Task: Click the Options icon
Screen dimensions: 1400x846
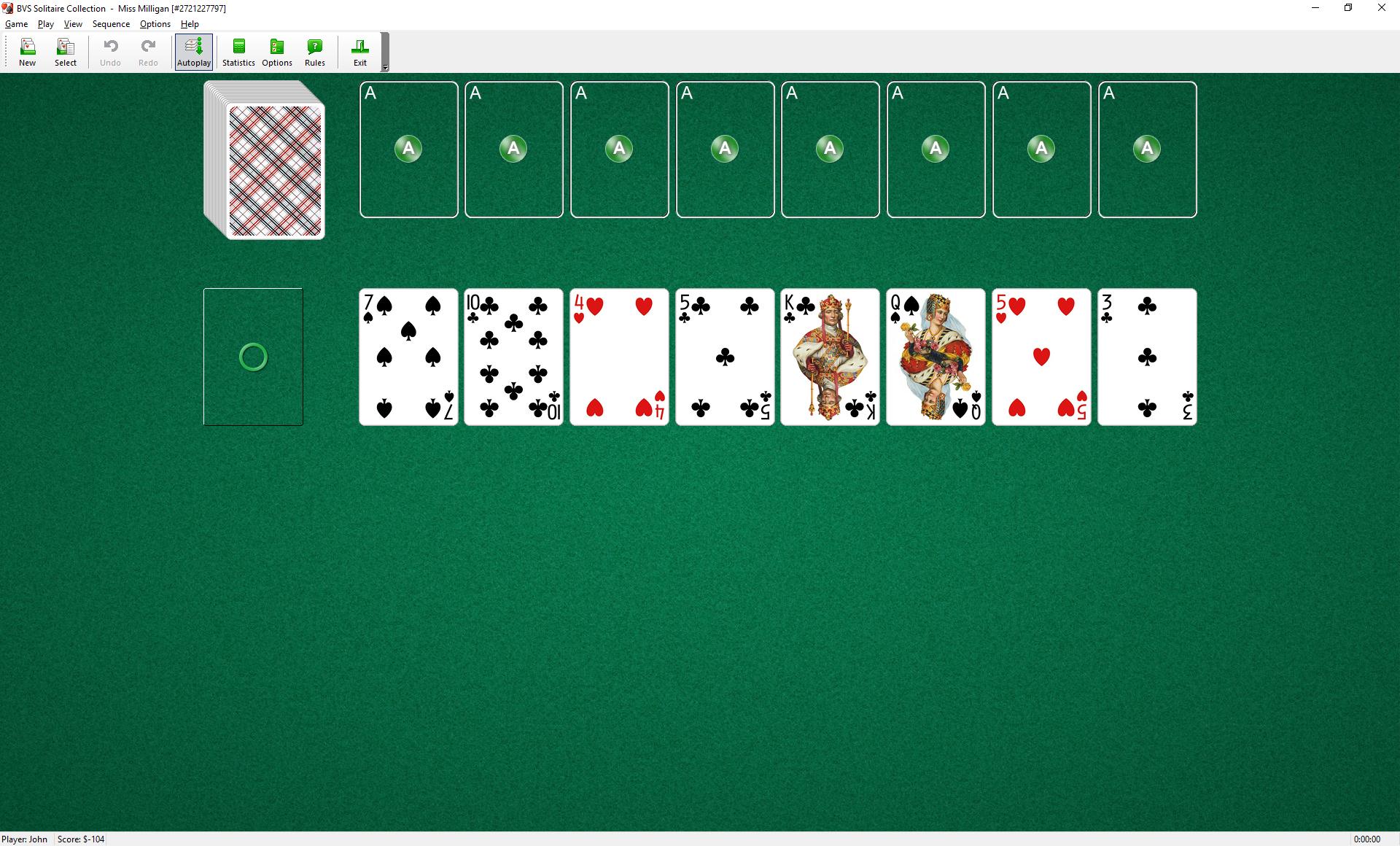Action: click(276, 52)
